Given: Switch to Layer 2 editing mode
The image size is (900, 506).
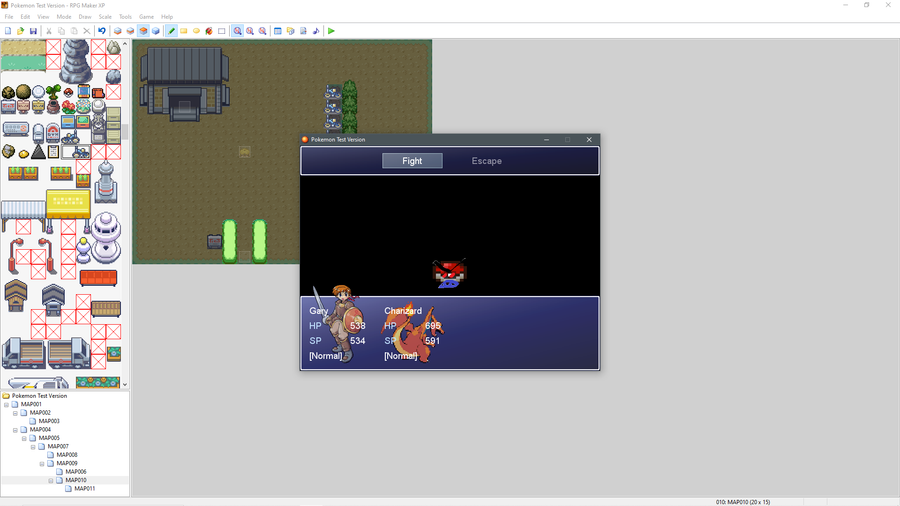Looking at the screenshot, I should click(x=130, y=31).
